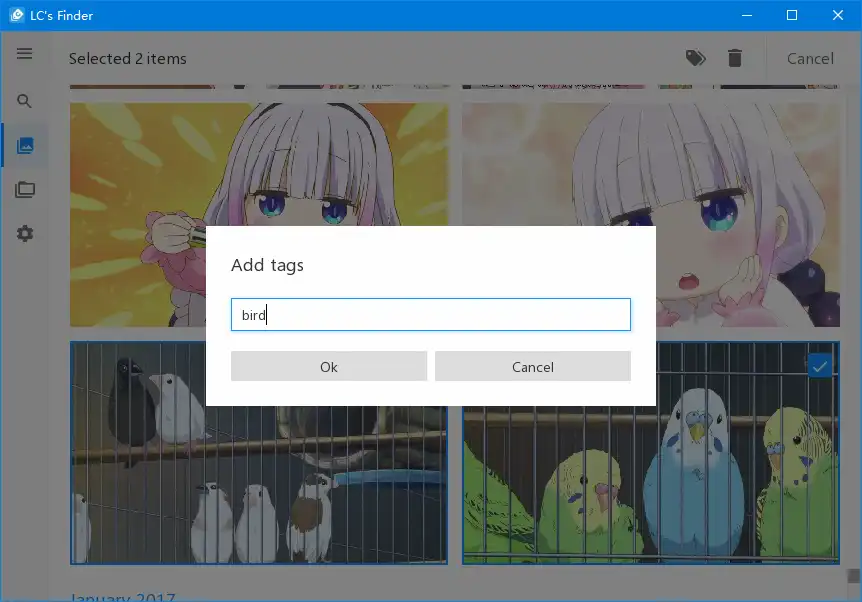
Task: Maximize the LC's Finder window
Action: tap(792, 15)
